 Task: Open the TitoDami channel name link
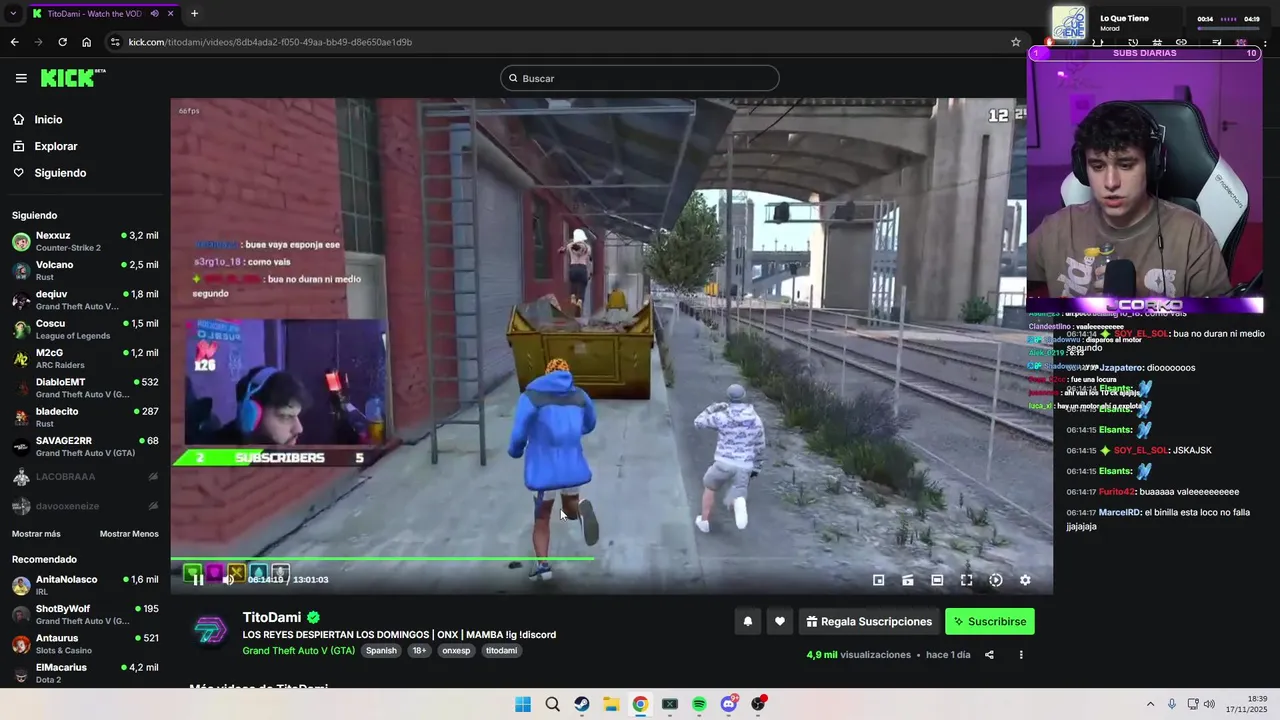(272, 617)
